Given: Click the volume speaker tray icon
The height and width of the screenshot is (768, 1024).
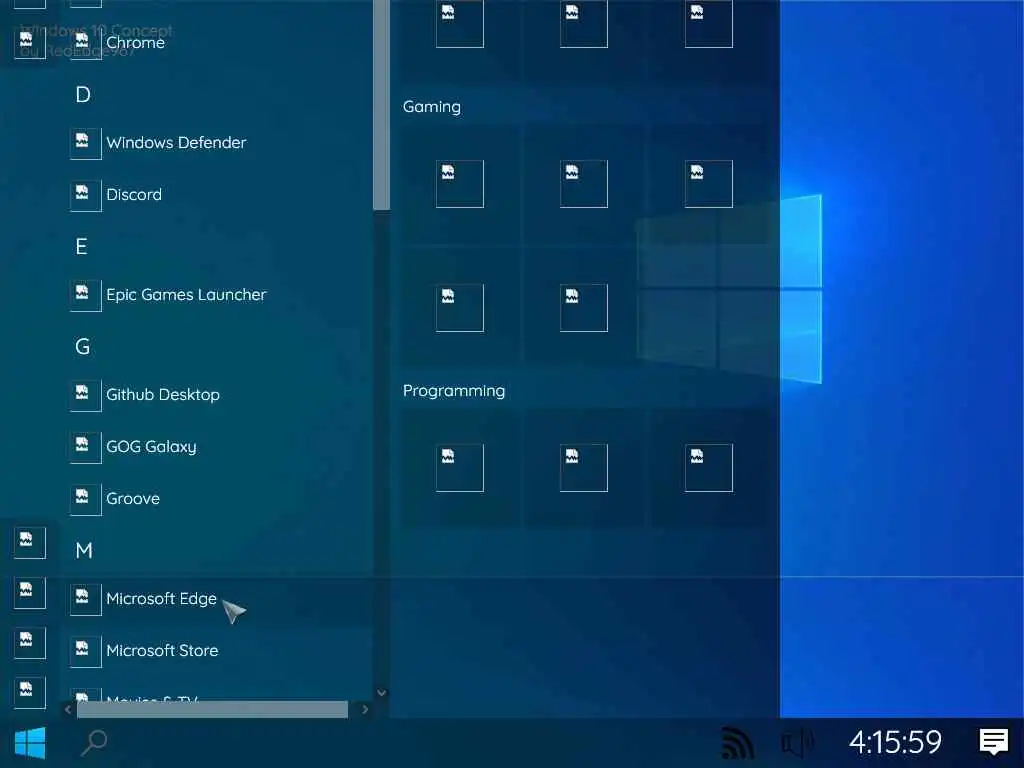Looking at the screenshot, I should 797,743.
